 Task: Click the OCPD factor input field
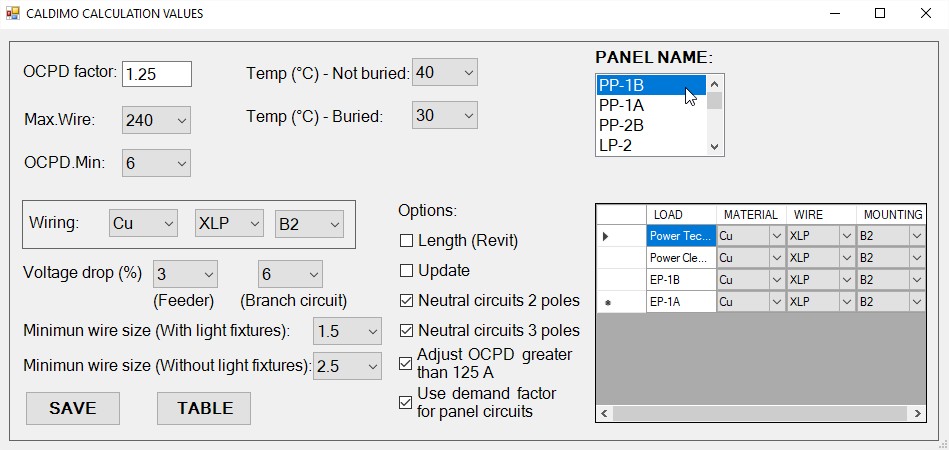click(x=156, y=74)
